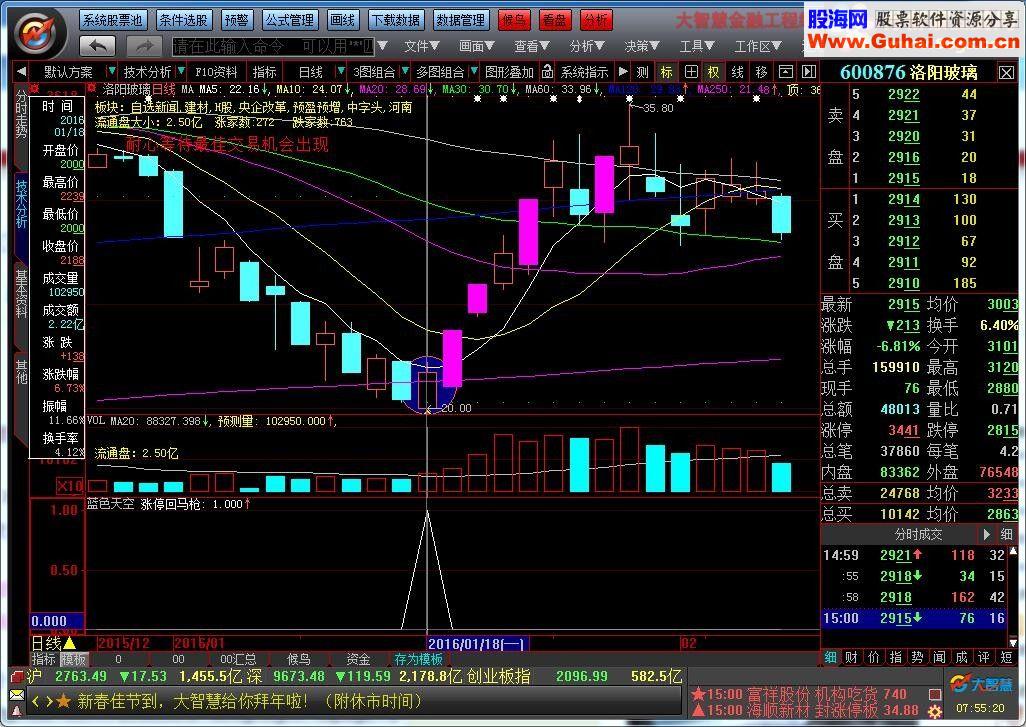
Task: Expand the command input dropdown arrow
Action: (383, 46)
